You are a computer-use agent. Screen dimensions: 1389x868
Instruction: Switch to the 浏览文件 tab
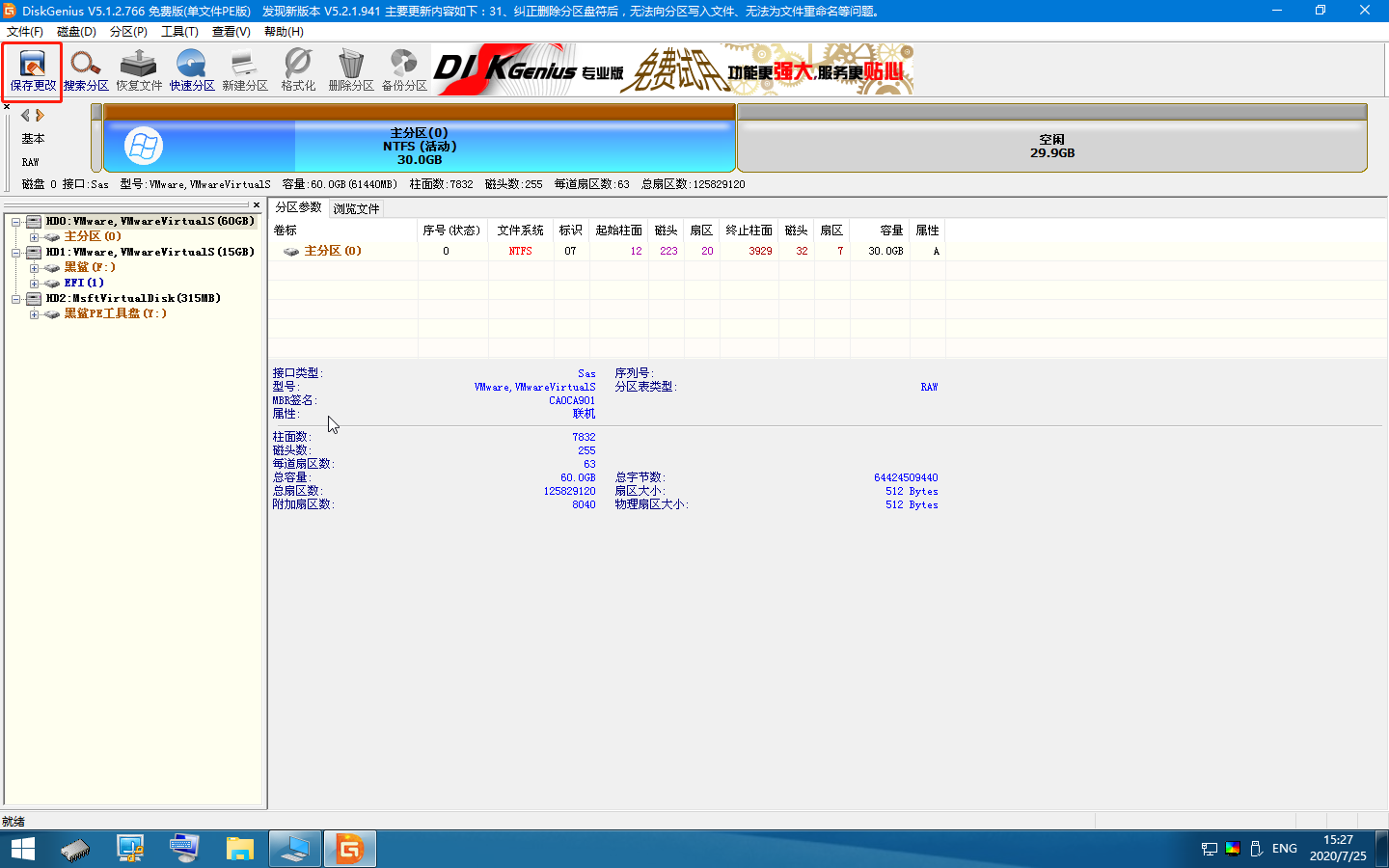click(356, 208)
